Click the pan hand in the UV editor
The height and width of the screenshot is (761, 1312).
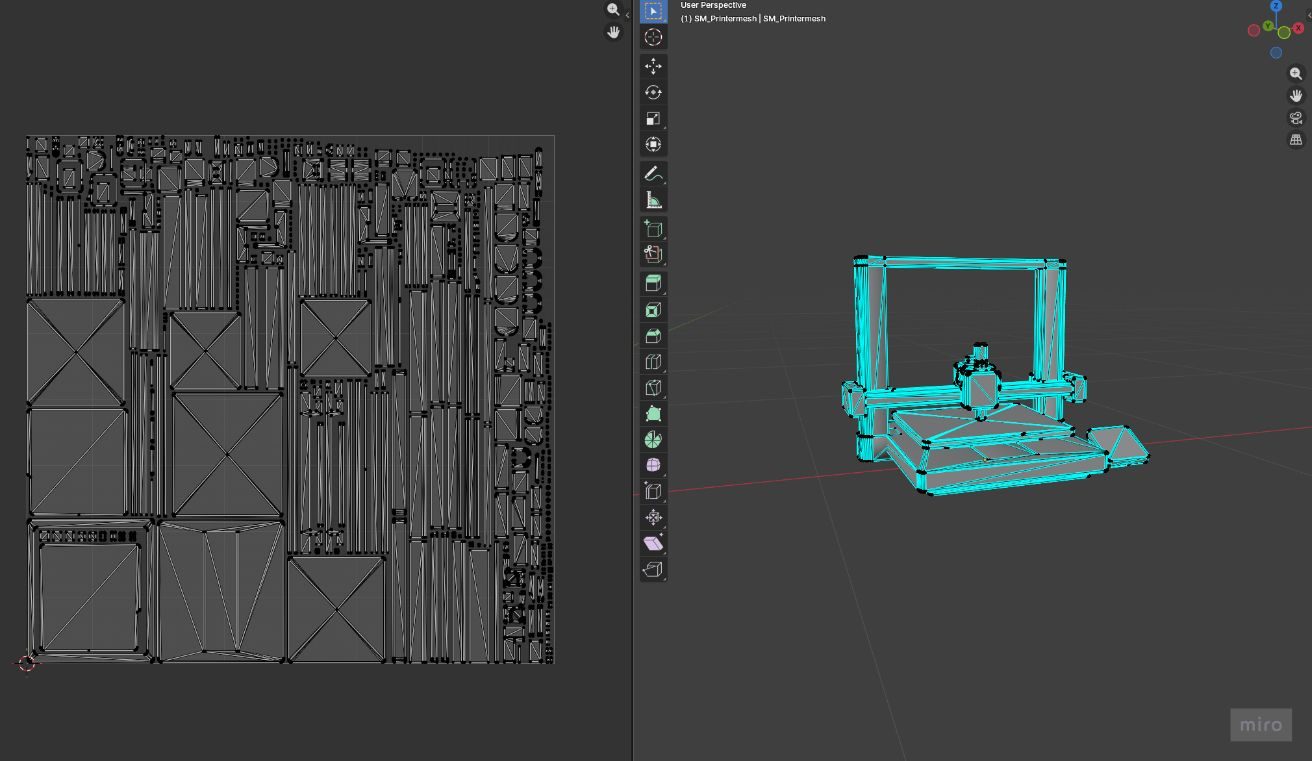pyautogui.click(x=613, y=32)
